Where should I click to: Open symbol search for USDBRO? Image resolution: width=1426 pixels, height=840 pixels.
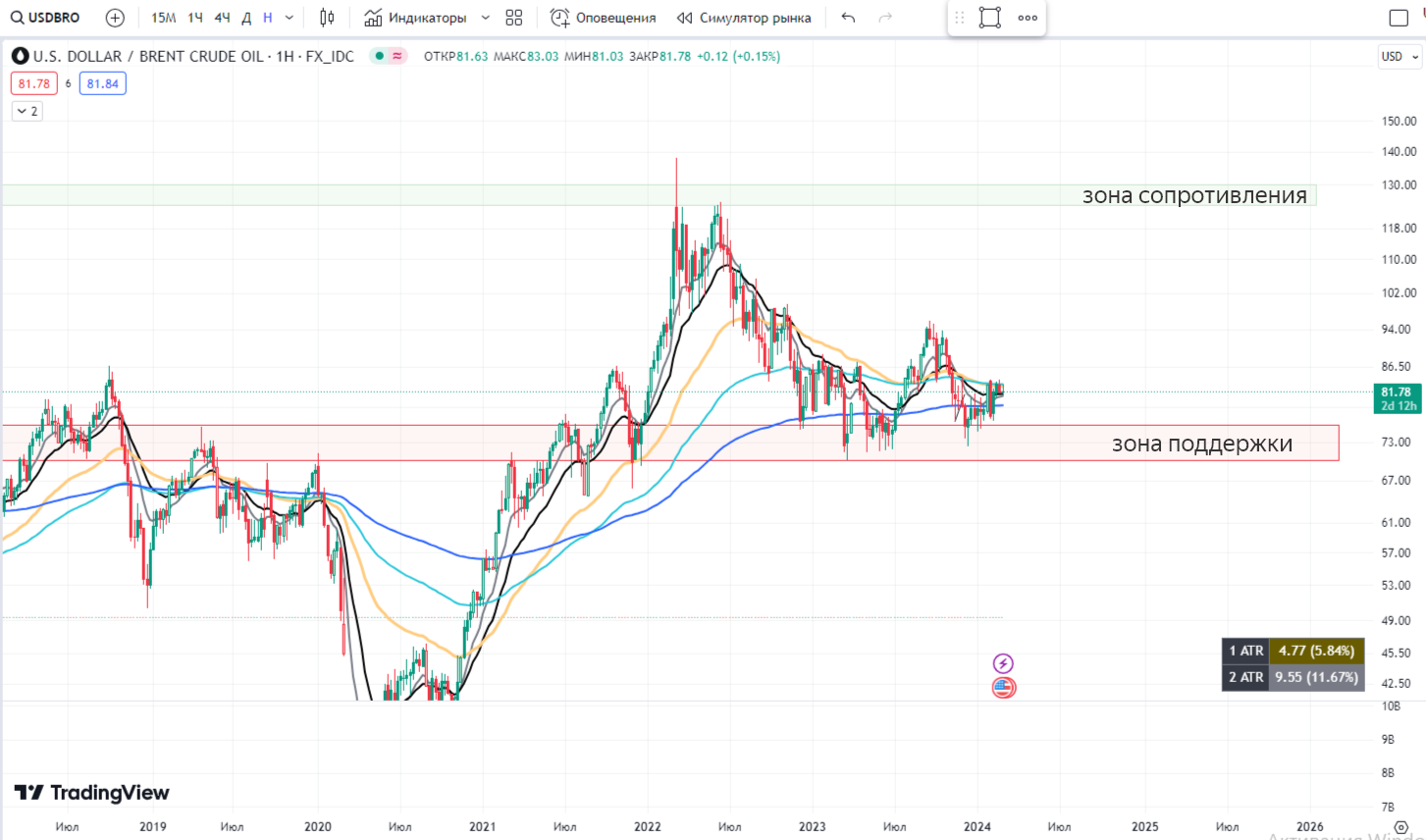point(45,18)
